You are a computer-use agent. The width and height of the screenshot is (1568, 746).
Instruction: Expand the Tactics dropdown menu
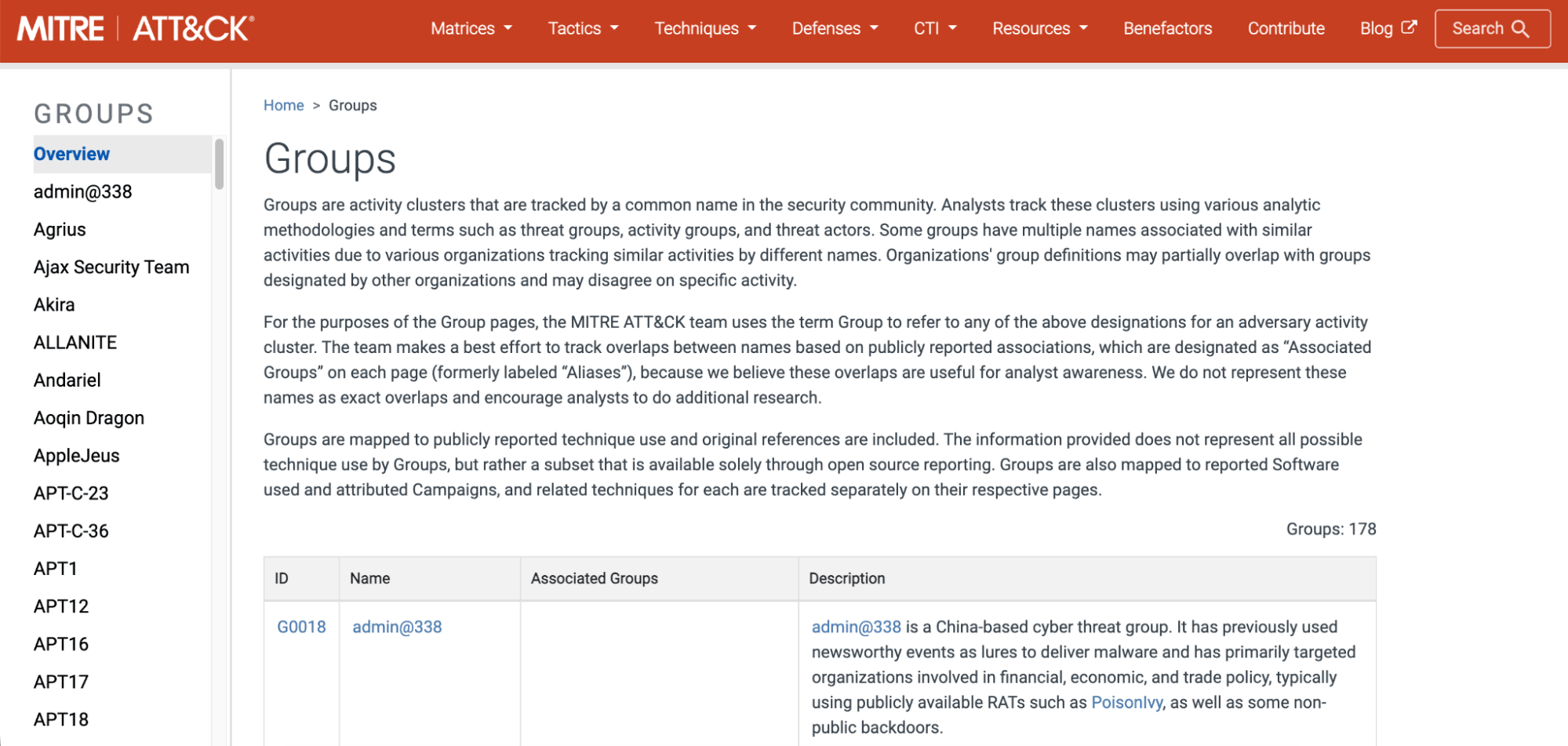tap(583, 29)
